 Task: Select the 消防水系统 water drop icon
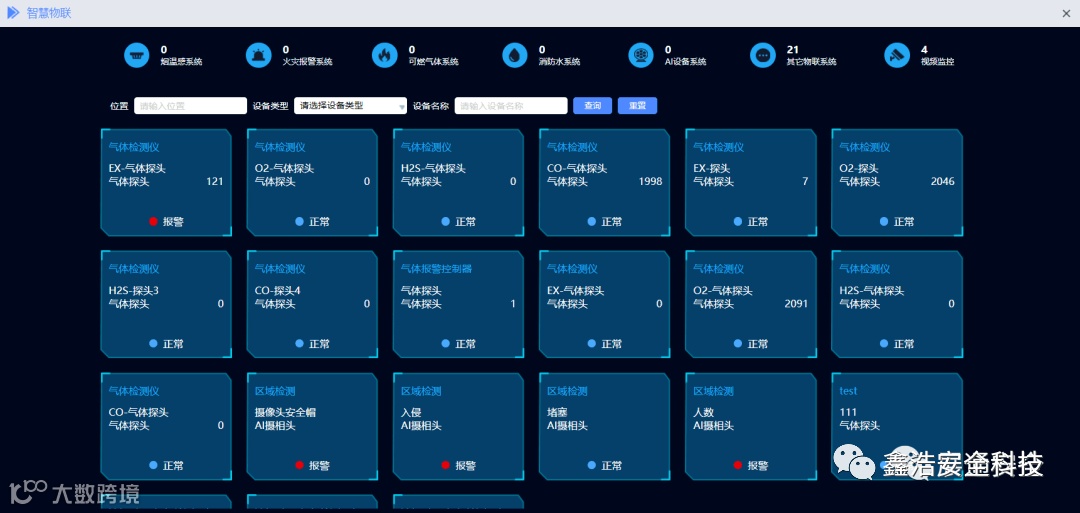(x=515, y=55)
